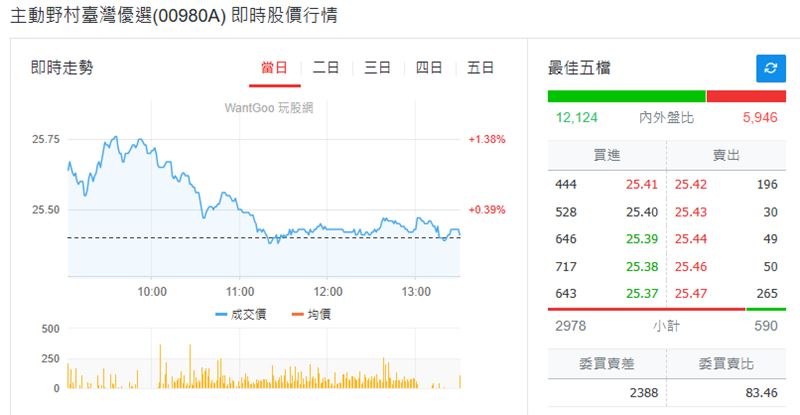Show the 四日 trend tab

429,68
